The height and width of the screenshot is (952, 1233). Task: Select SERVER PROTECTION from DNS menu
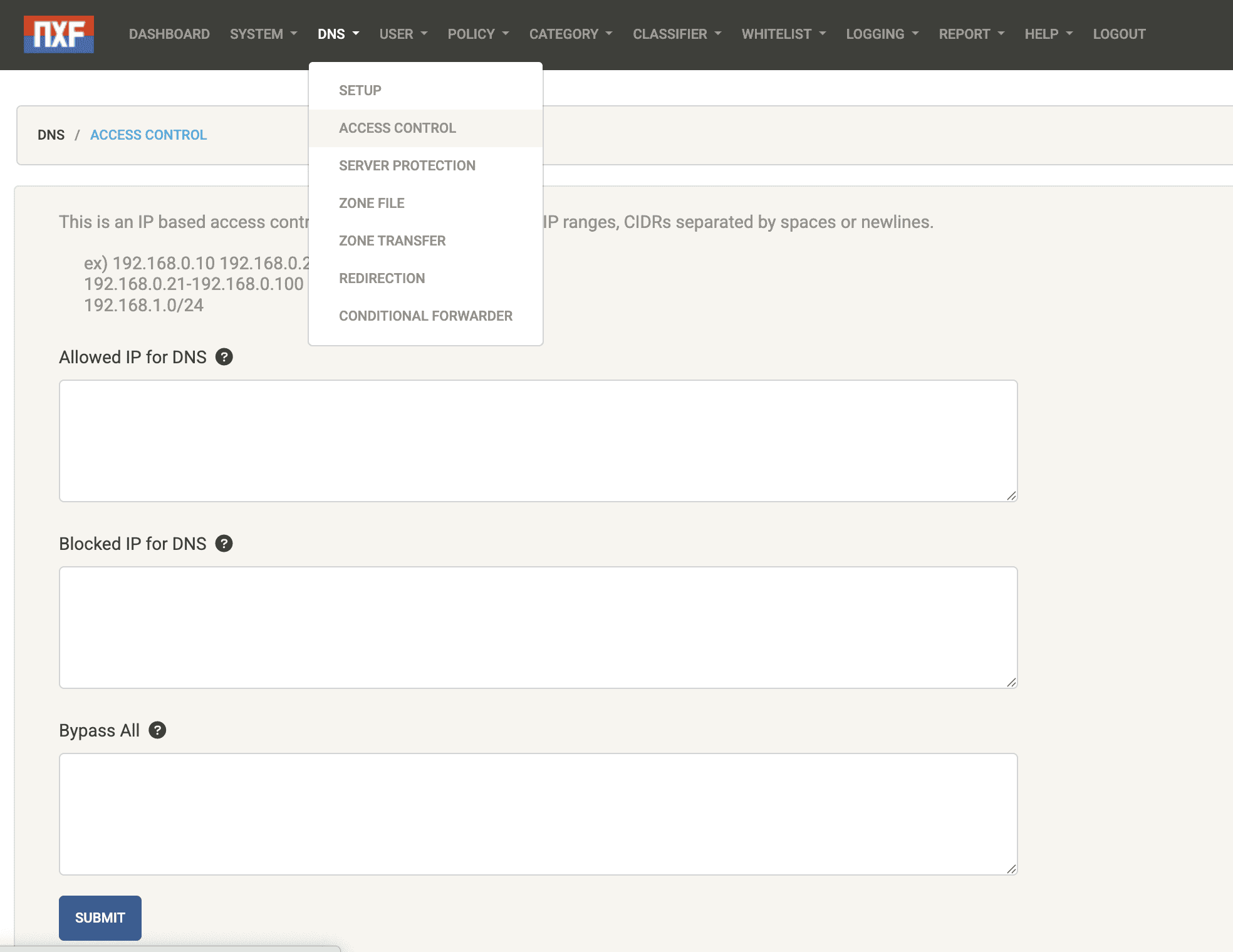(407, 166)
